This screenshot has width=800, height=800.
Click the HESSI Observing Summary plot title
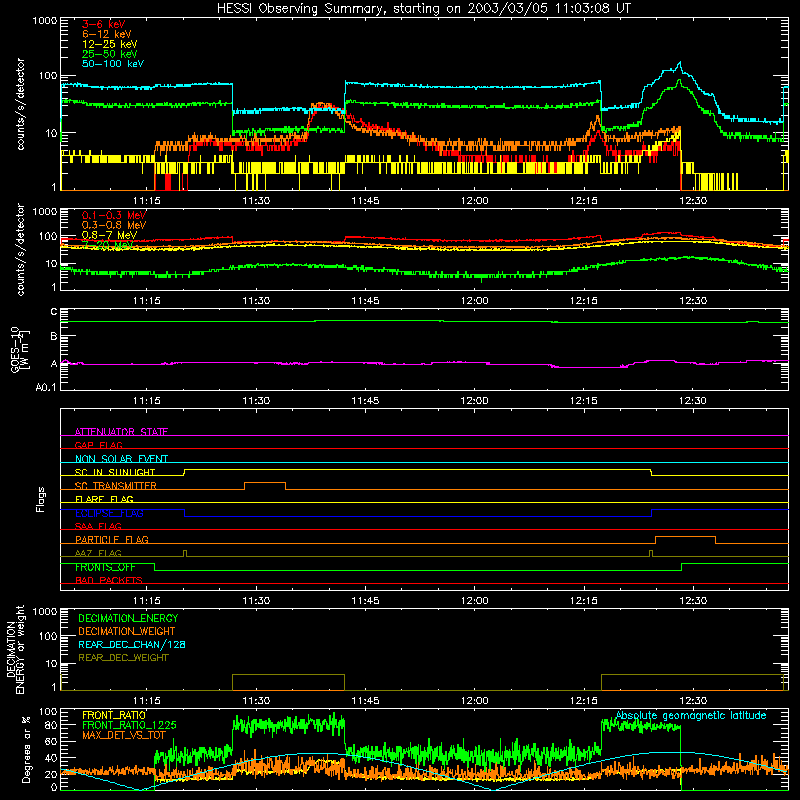tap(424, 9)
